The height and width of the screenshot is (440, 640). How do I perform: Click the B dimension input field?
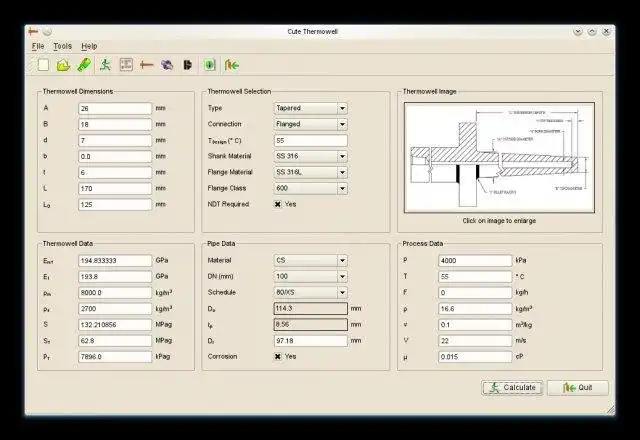point(115,124)
